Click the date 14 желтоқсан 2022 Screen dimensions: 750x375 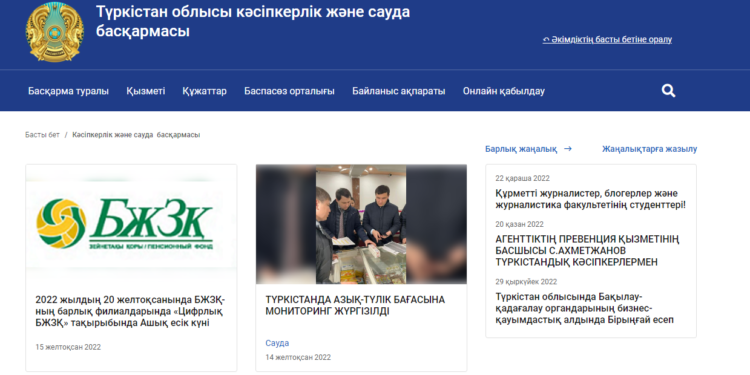click(x=298, y=357)
